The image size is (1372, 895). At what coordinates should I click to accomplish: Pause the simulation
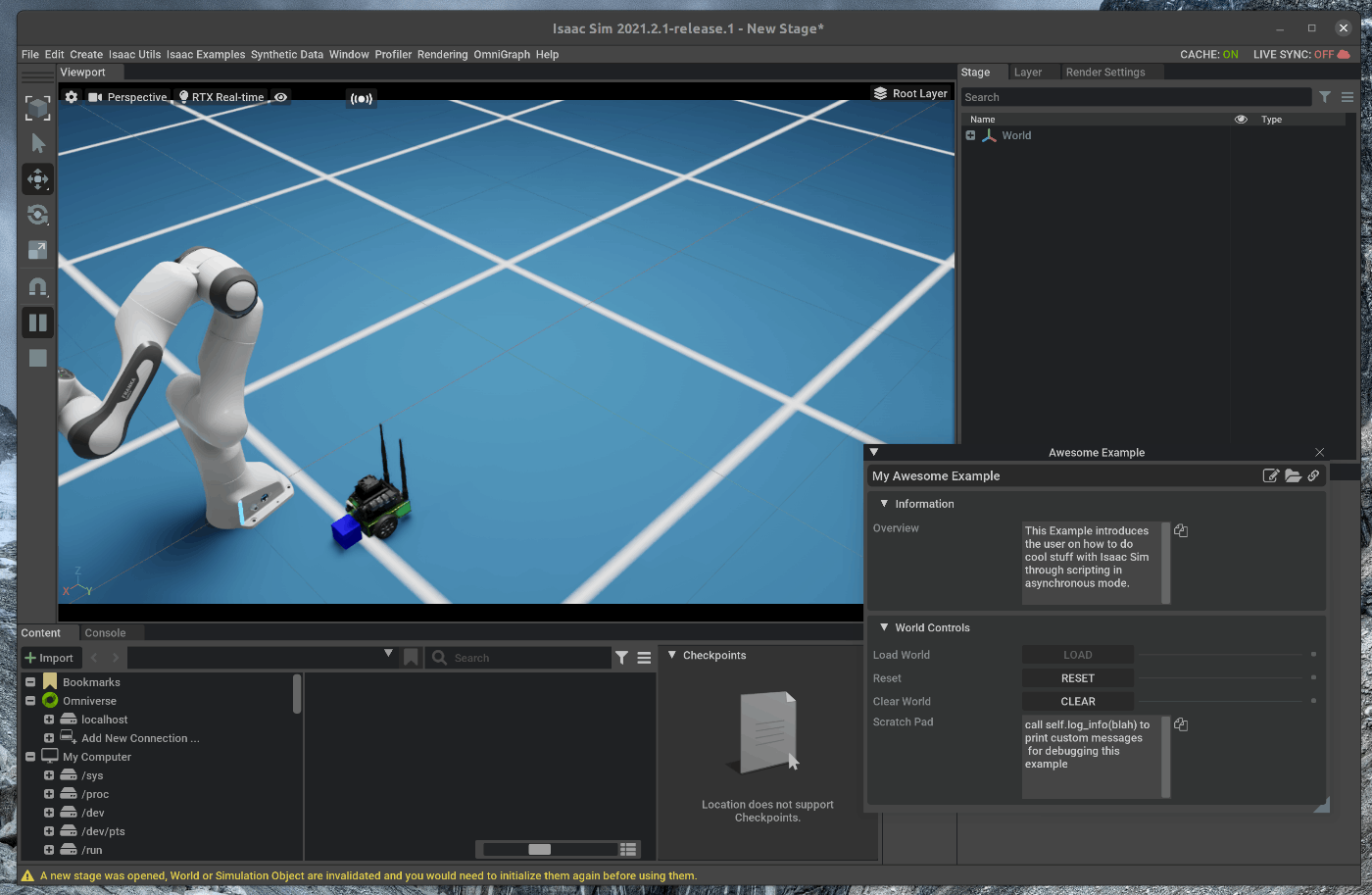[x=37, y=323]
